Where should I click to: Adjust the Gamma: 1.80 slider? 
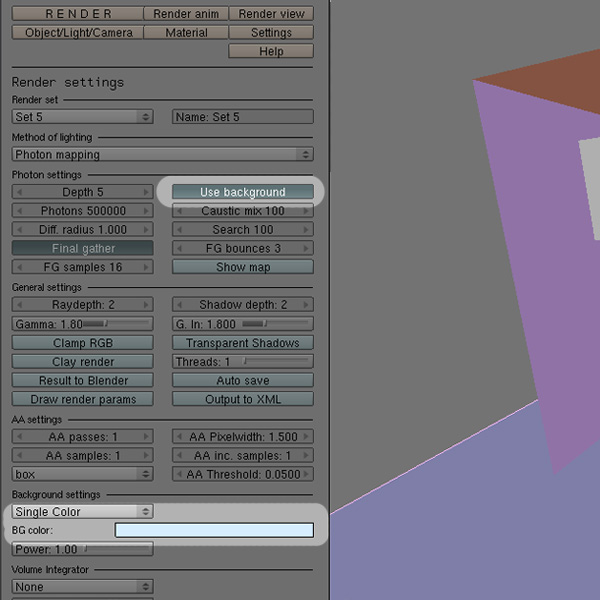click(83, 324)
